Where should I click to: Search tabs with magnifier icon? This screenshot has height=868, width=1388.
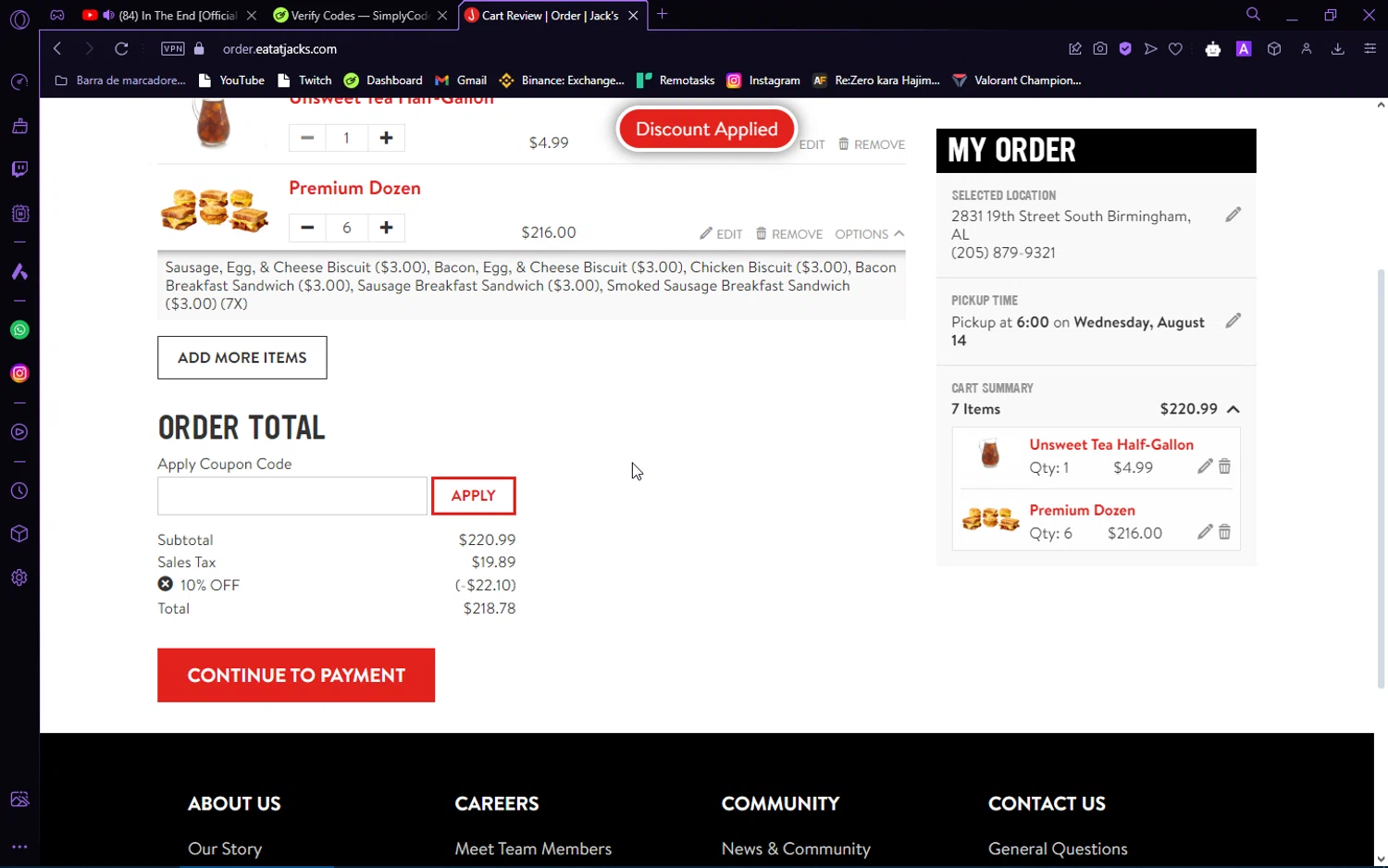pos(1253,14)
